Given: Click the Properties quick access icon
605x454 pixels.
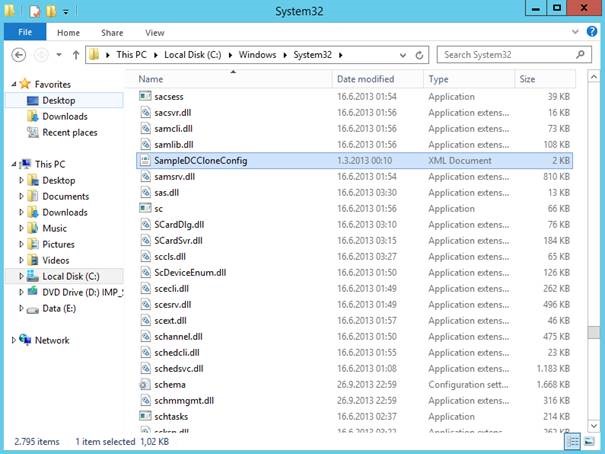Looking at the screenshot, I should (x=35, y=11).
